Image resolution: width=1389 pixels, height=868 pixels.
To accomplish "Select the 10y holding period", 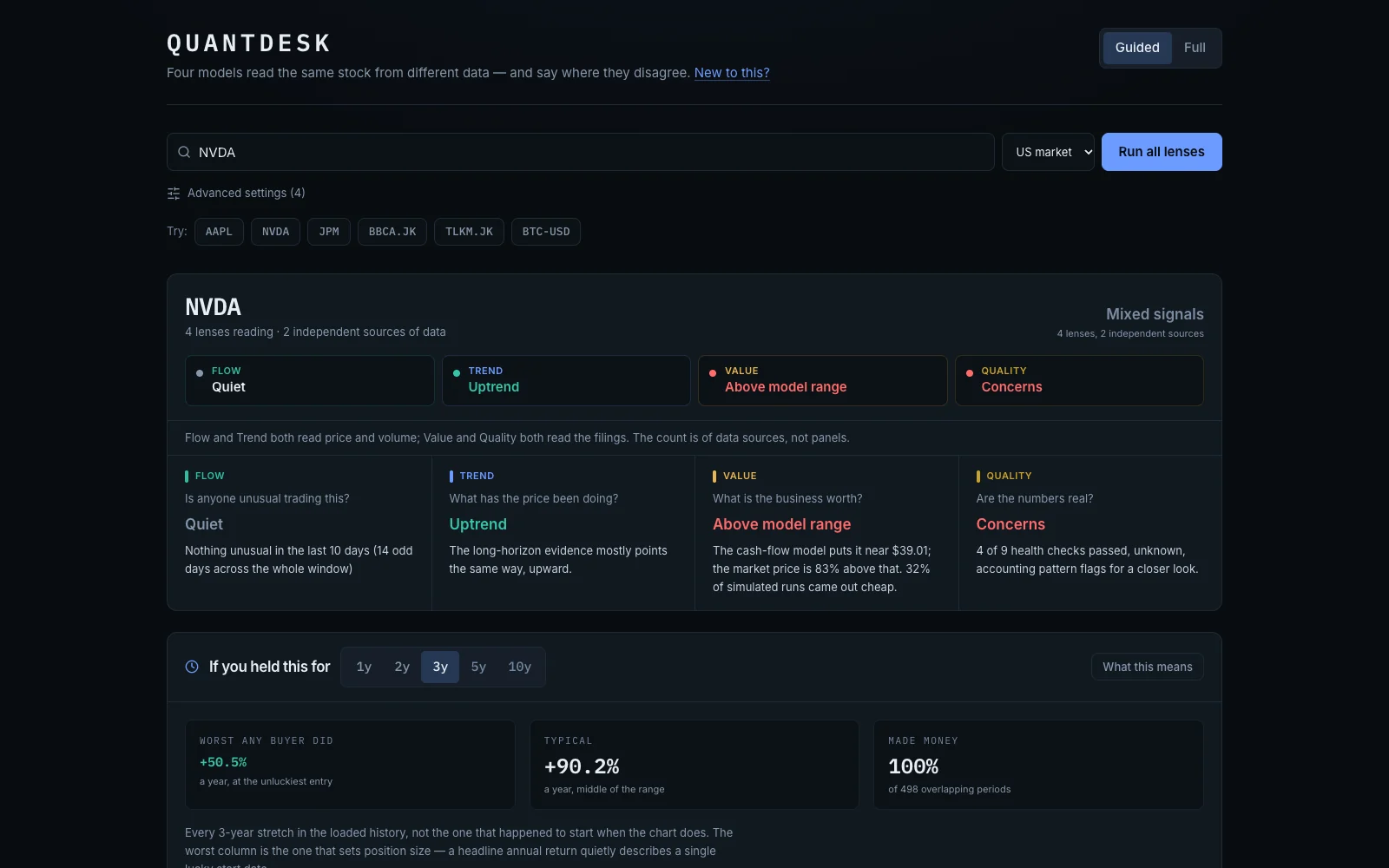I will pyautogui.click(x=520, y=667).
